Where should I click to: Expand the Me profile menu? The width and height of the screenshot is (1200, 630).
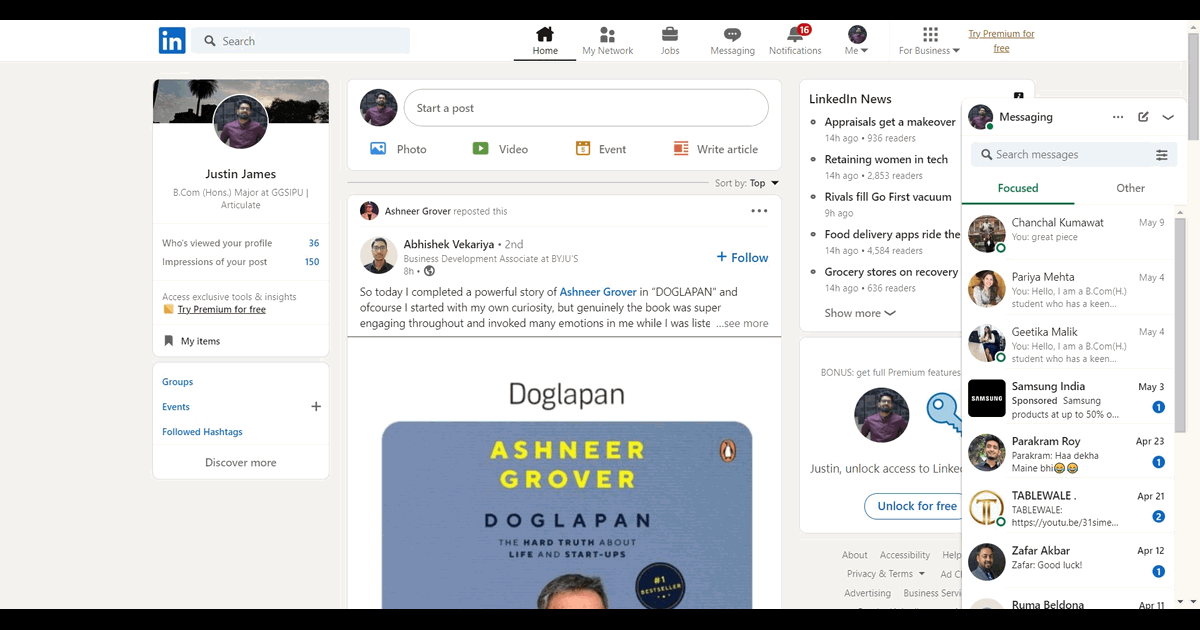[x=857, y=41]
